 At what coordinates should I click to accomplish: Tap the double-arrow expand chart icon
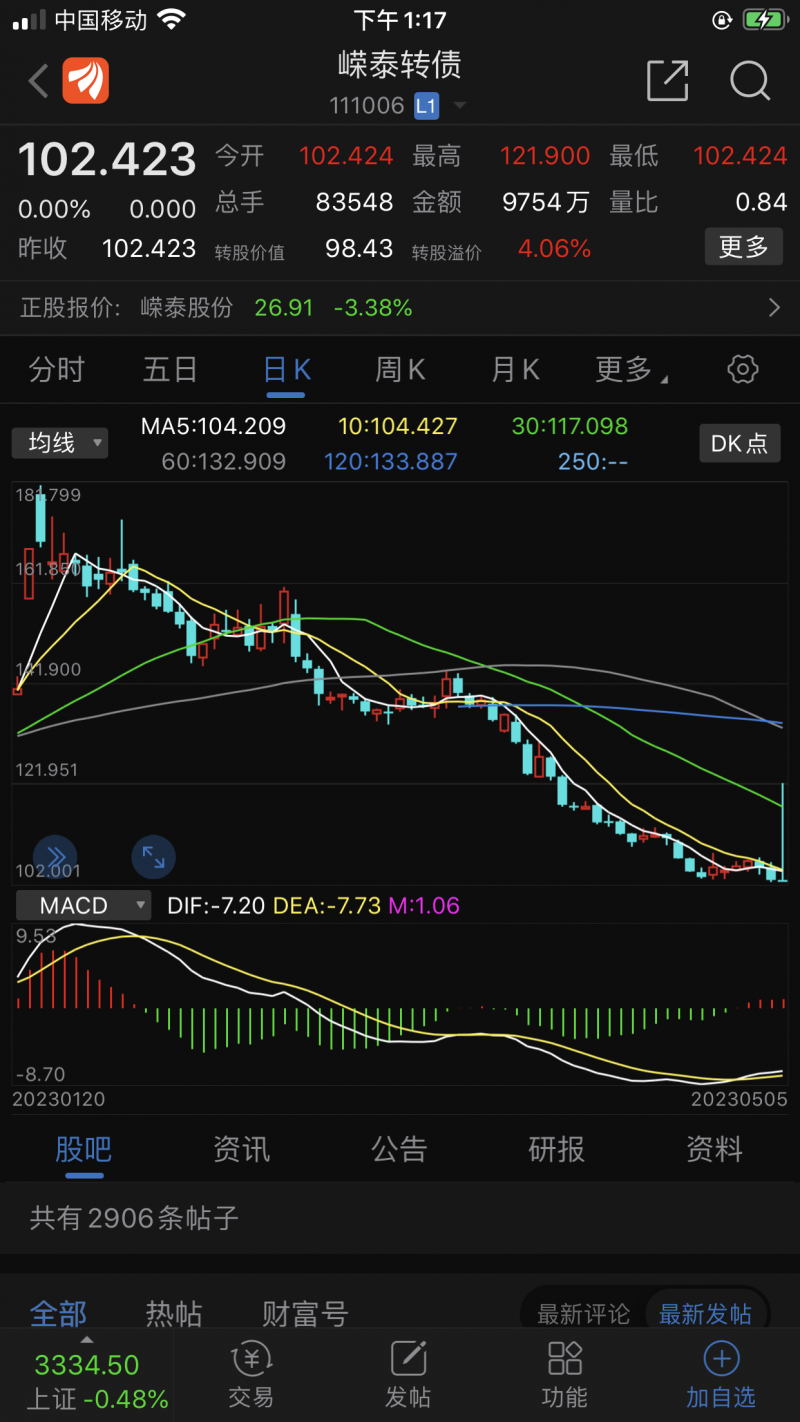55,857
